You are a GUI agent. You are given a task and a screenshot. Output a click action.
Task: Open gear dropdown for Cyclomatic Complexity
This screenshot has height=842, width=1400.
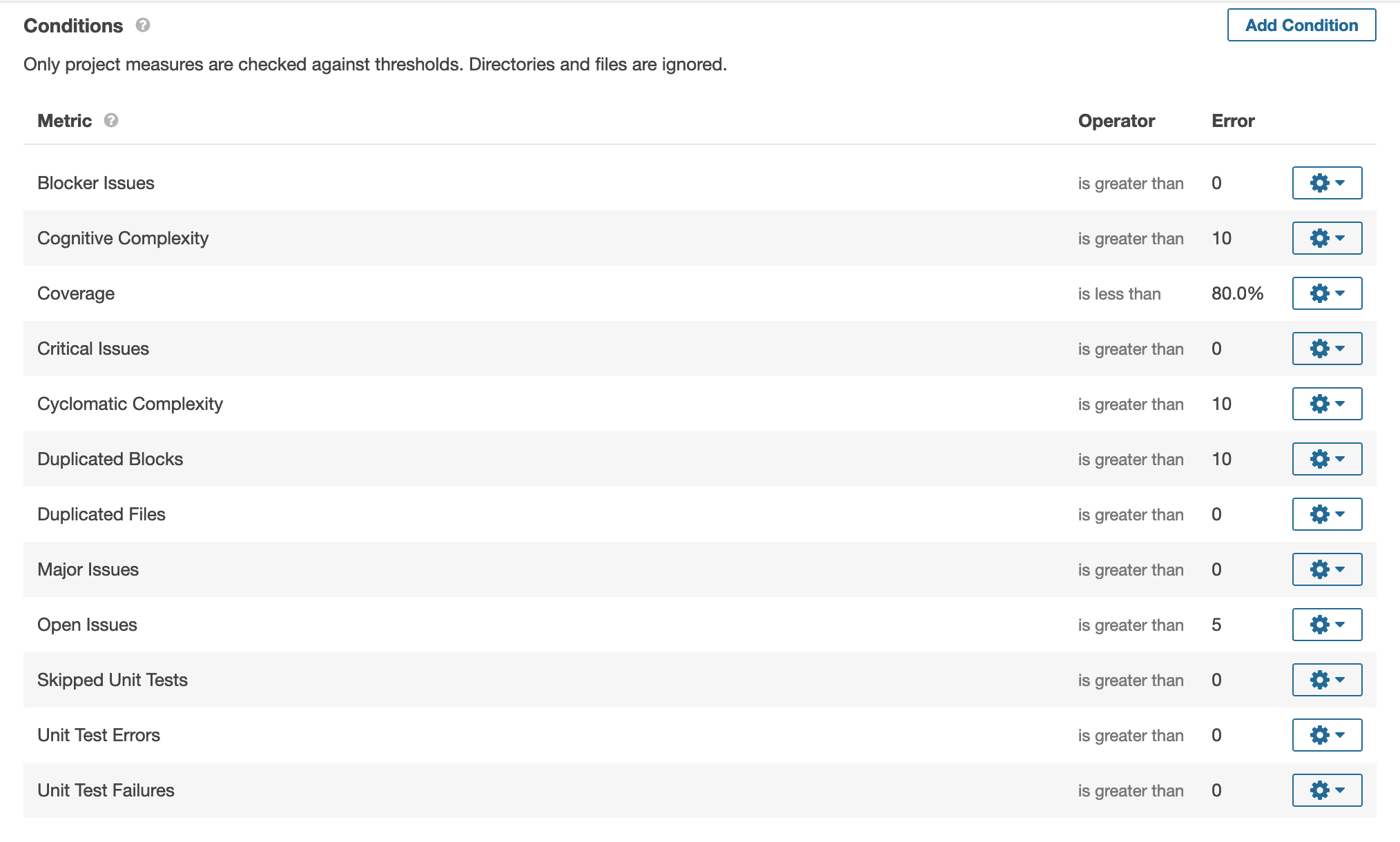(x=1327, y=404)
